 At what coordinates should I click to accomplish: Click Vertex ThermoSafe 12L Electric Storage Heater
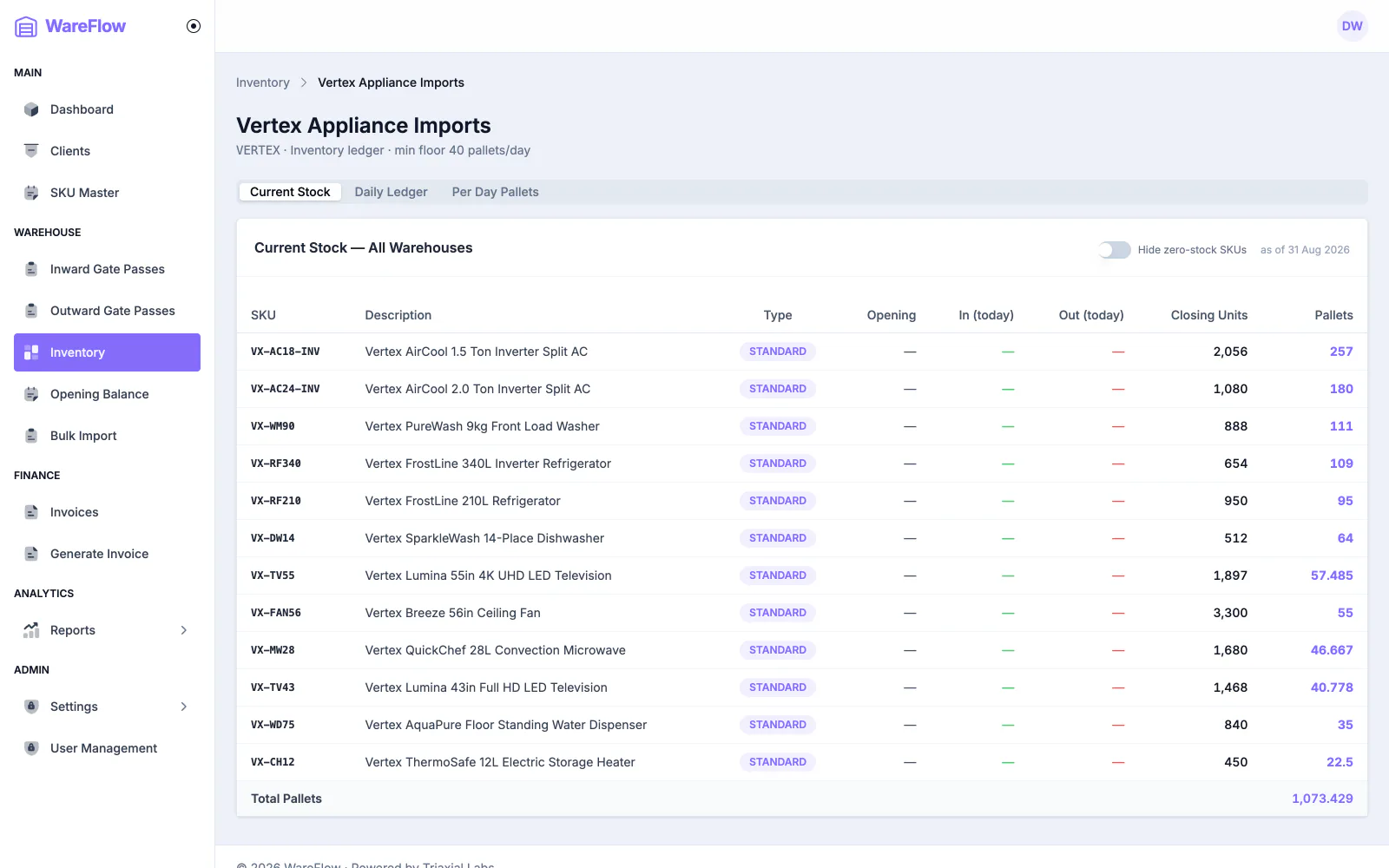500,762
